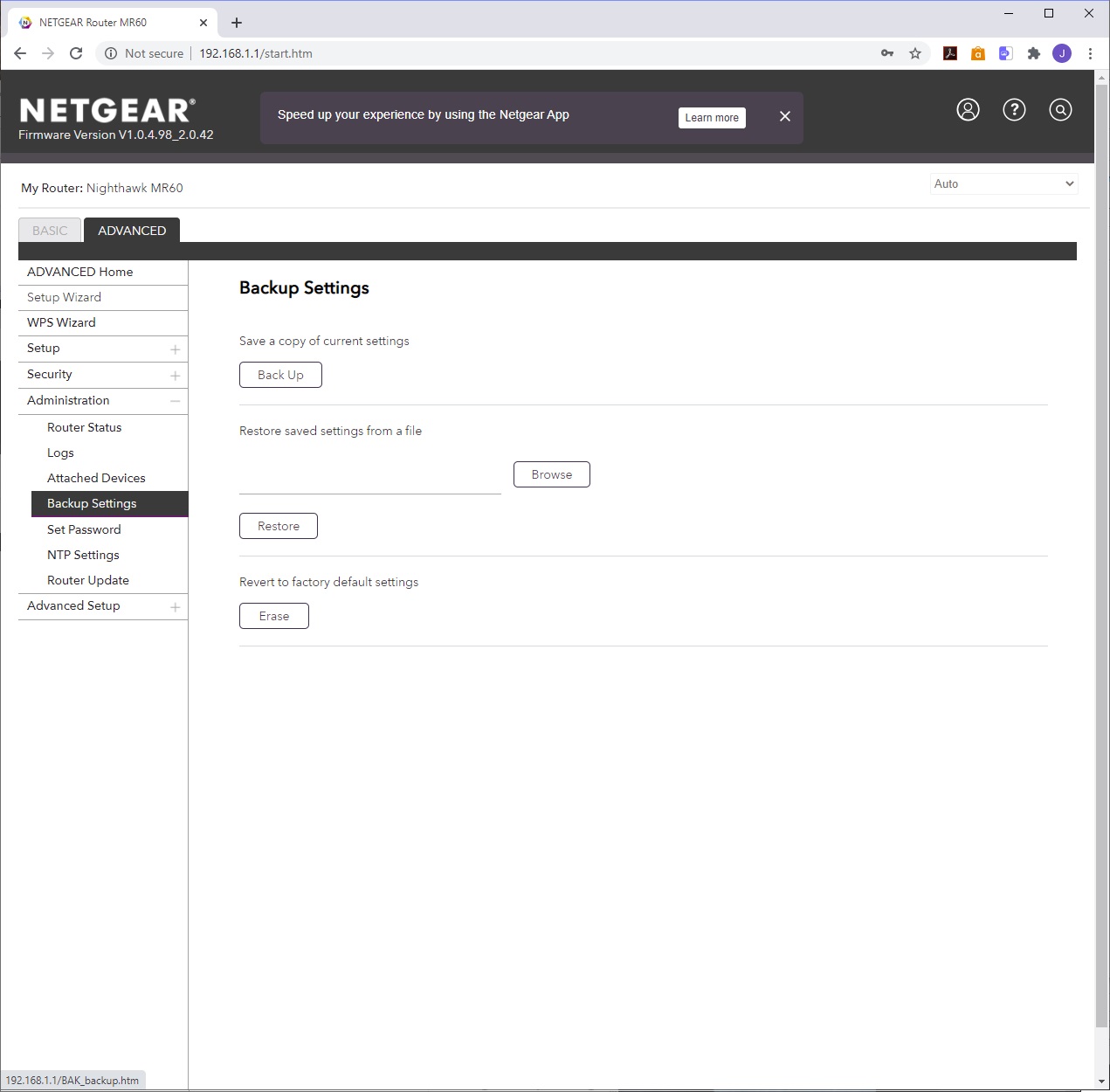Viewport: 1110px width, 1092px height.
Task: Switch to the BASIC tab
Action: click(50, 231)
